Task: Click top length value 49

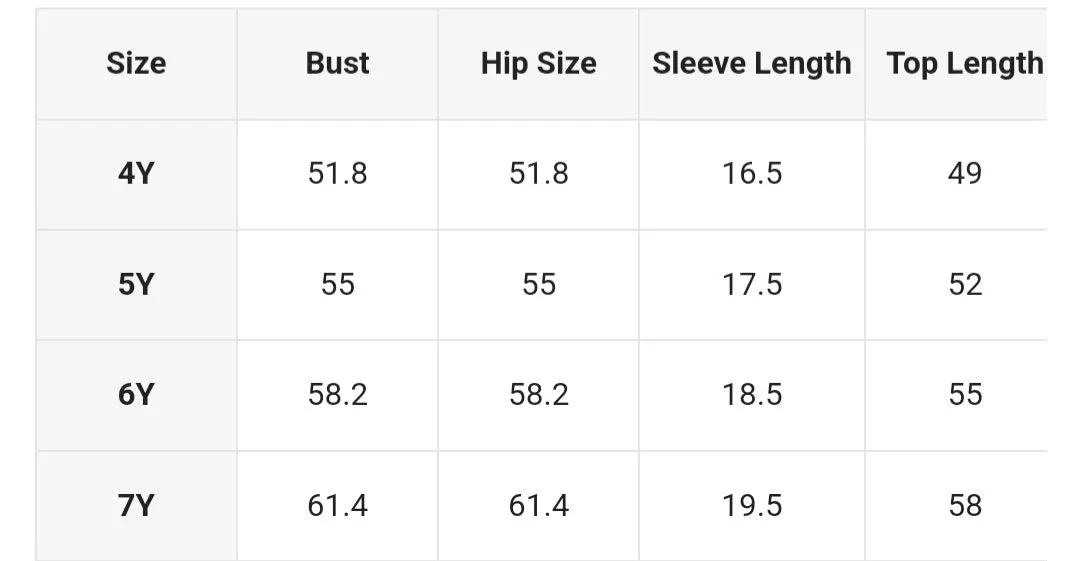Action: coord(964,174)
